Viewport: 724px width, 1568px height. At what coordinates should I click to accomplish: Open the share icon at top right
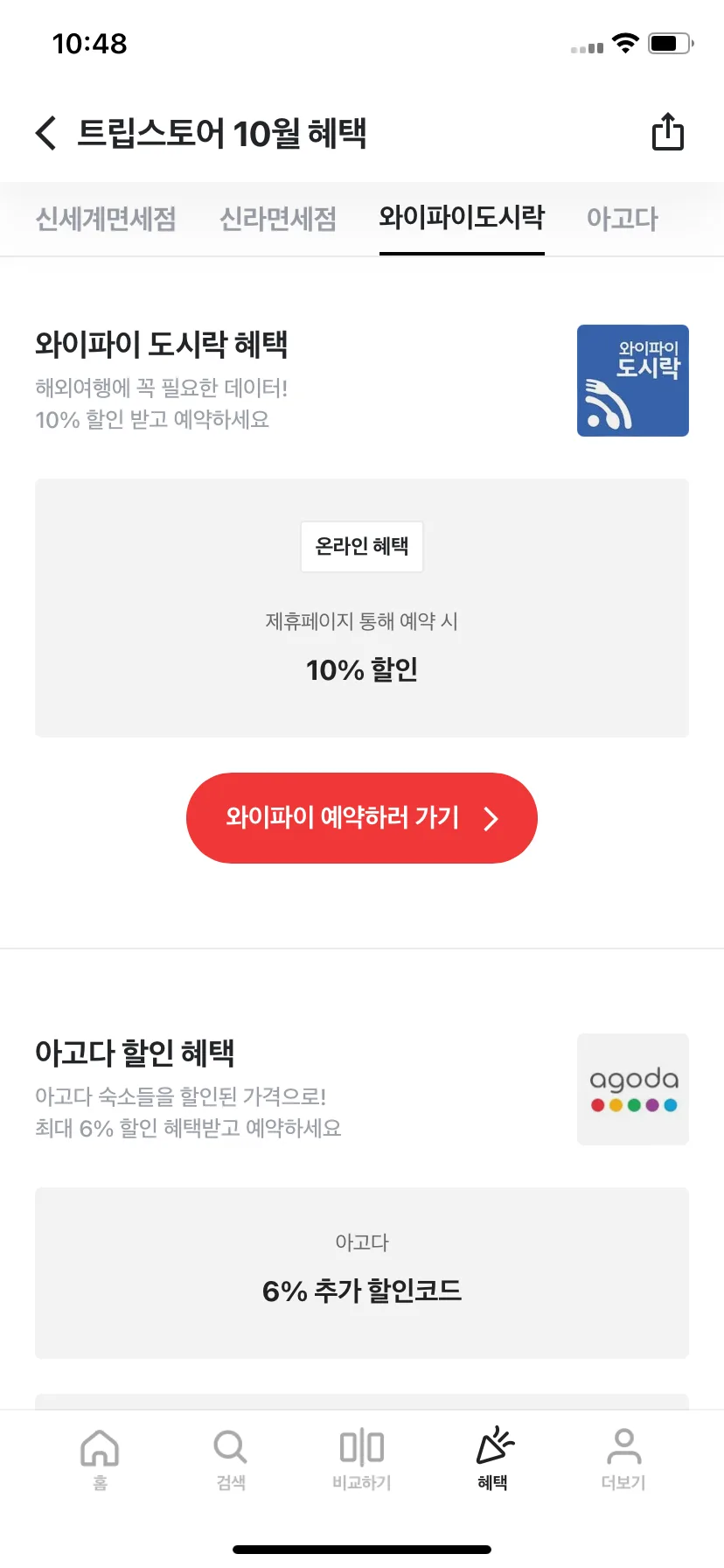668,132
